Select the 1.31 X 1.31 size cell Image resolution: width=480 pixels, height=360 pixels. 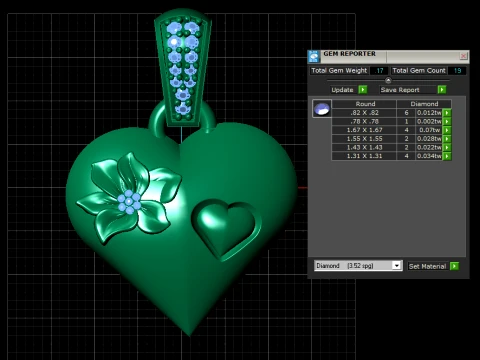coord(364,156)
